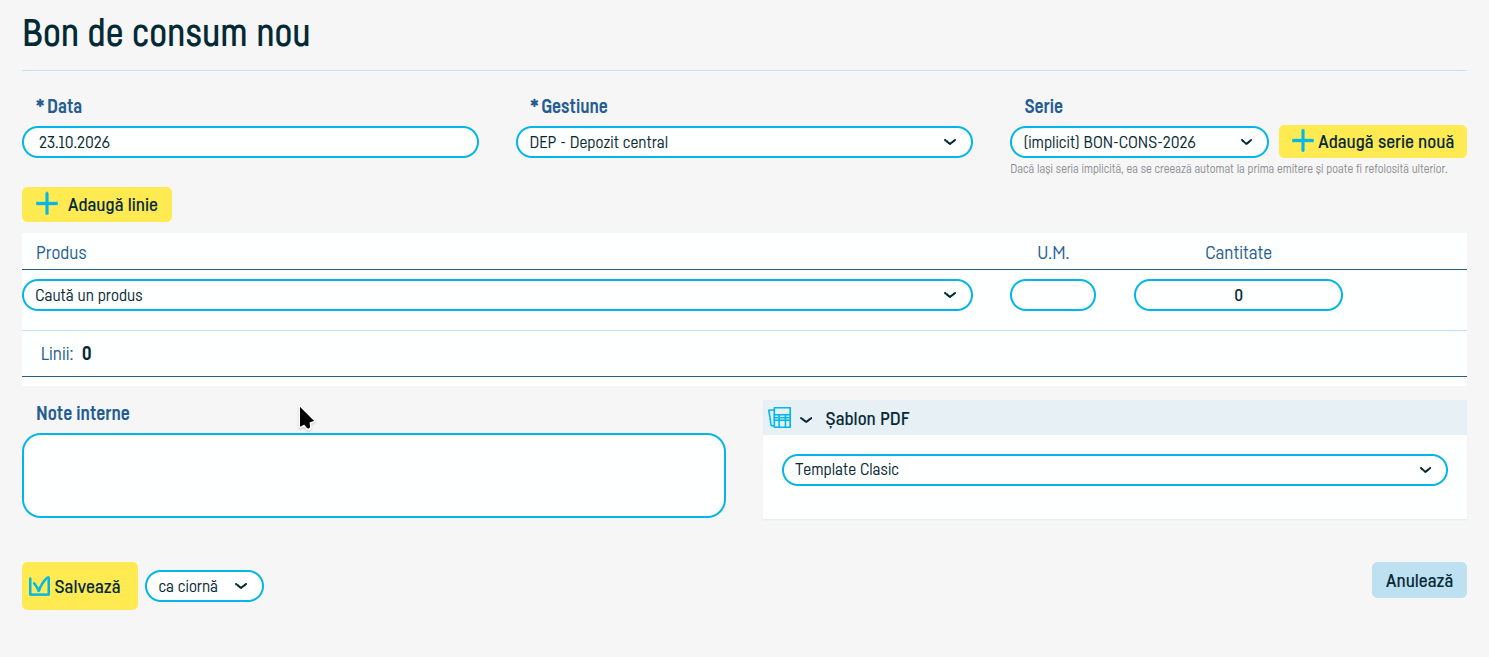Click the U.M. input field

point(1053,296)
